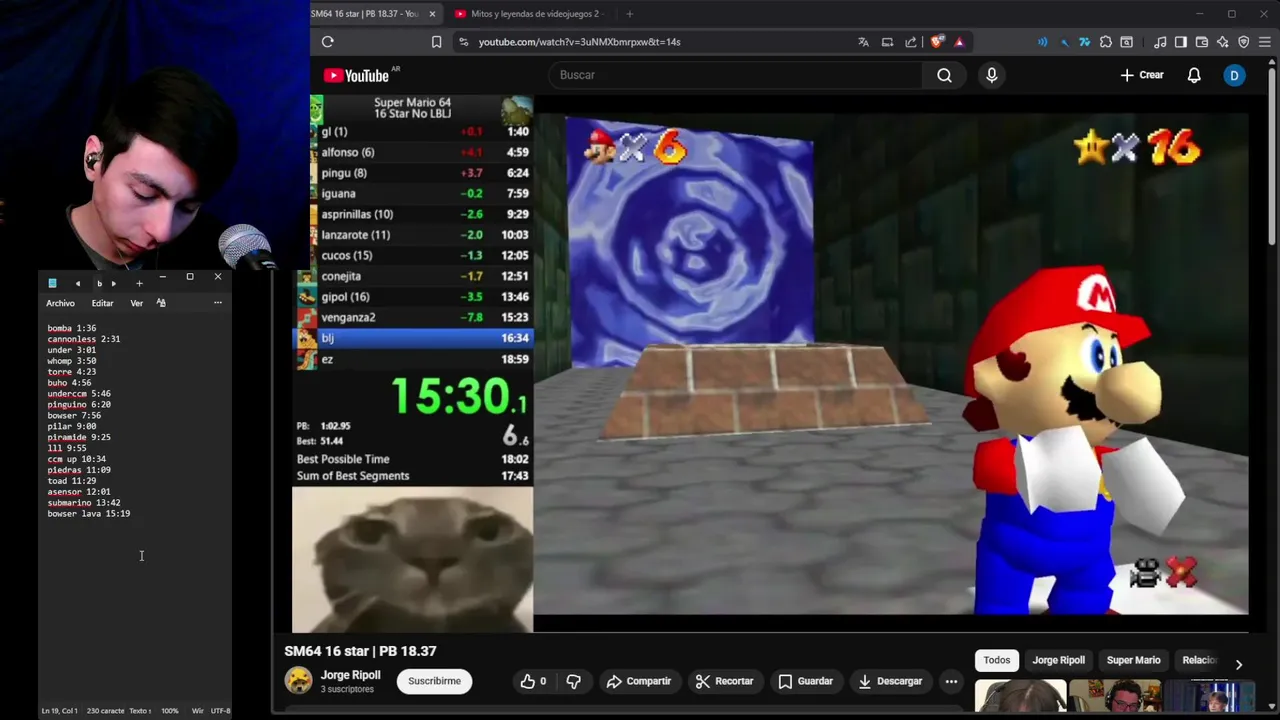Open the Jorge Ripoll channel avatar
The image size is (1280, 720).
pos(298,681)
